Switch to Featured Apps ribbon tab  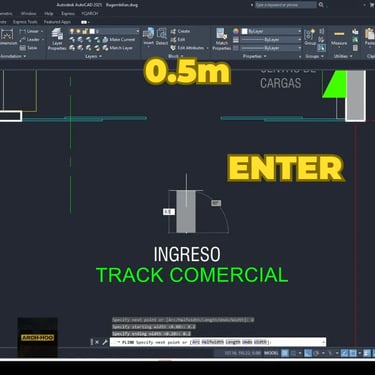click(x=57, y=22)
